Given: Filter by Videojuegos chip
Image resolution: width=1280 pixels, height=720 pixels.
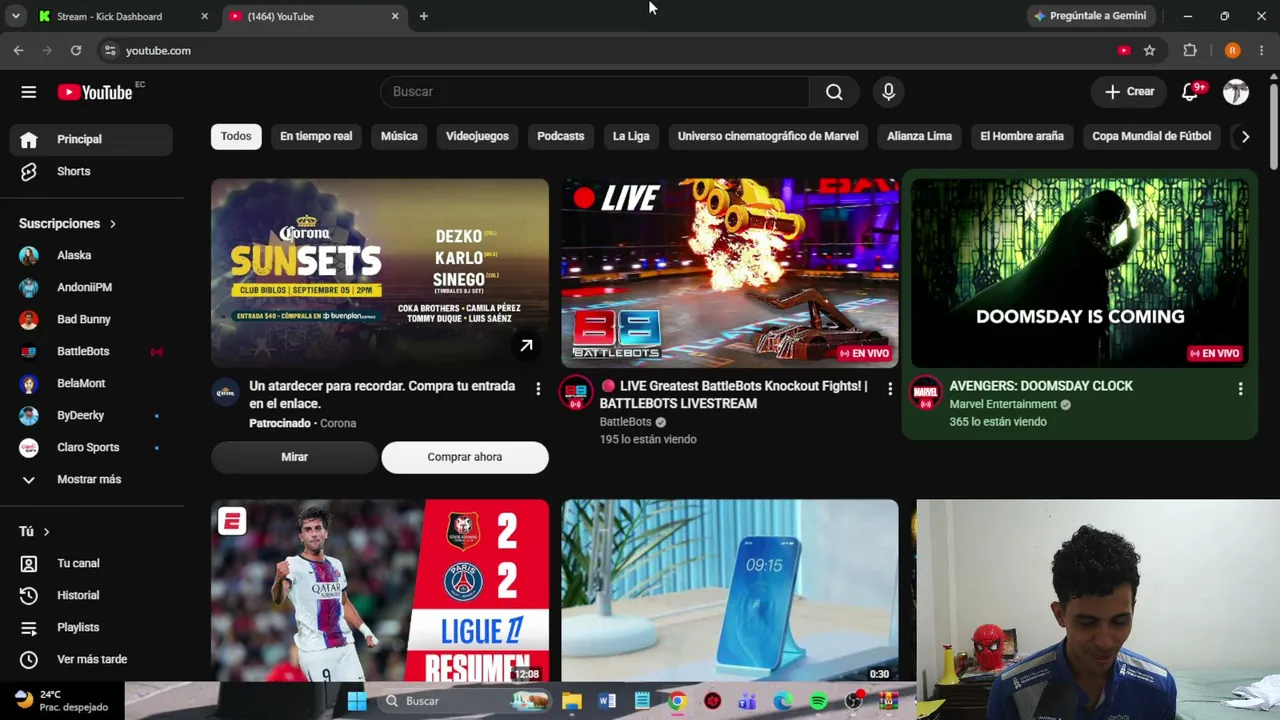Looking at the screenshot, I should [x=477, y=136].
